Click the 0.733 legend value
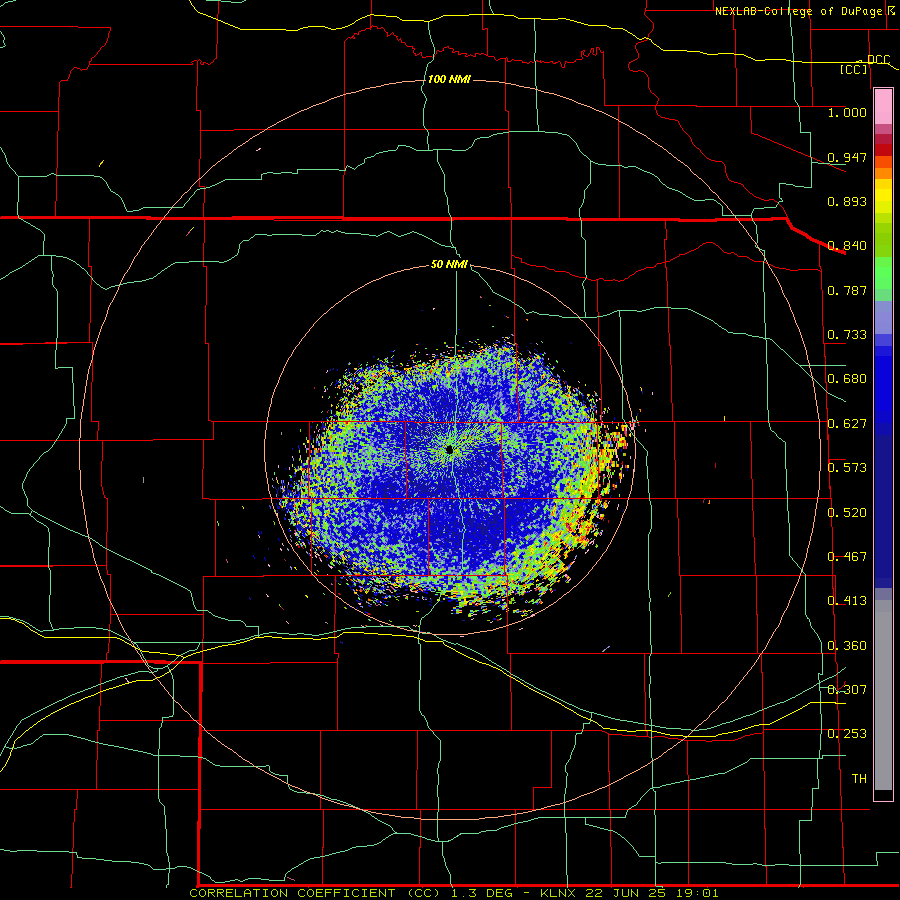Viewport: 900px width, 900px height. [847, 335]
